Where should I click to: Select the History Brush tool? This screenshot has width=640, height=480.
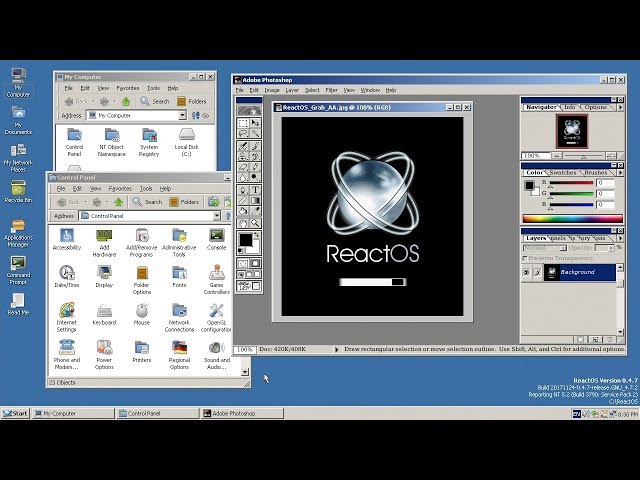coord(256,156)
